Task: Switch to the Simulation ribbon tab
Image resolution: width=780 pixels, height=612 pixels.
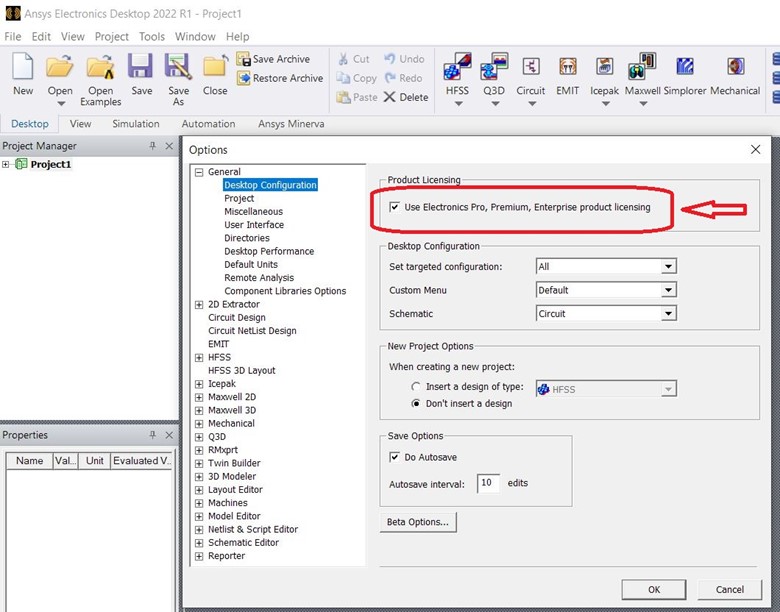Action: coord(136,124)
